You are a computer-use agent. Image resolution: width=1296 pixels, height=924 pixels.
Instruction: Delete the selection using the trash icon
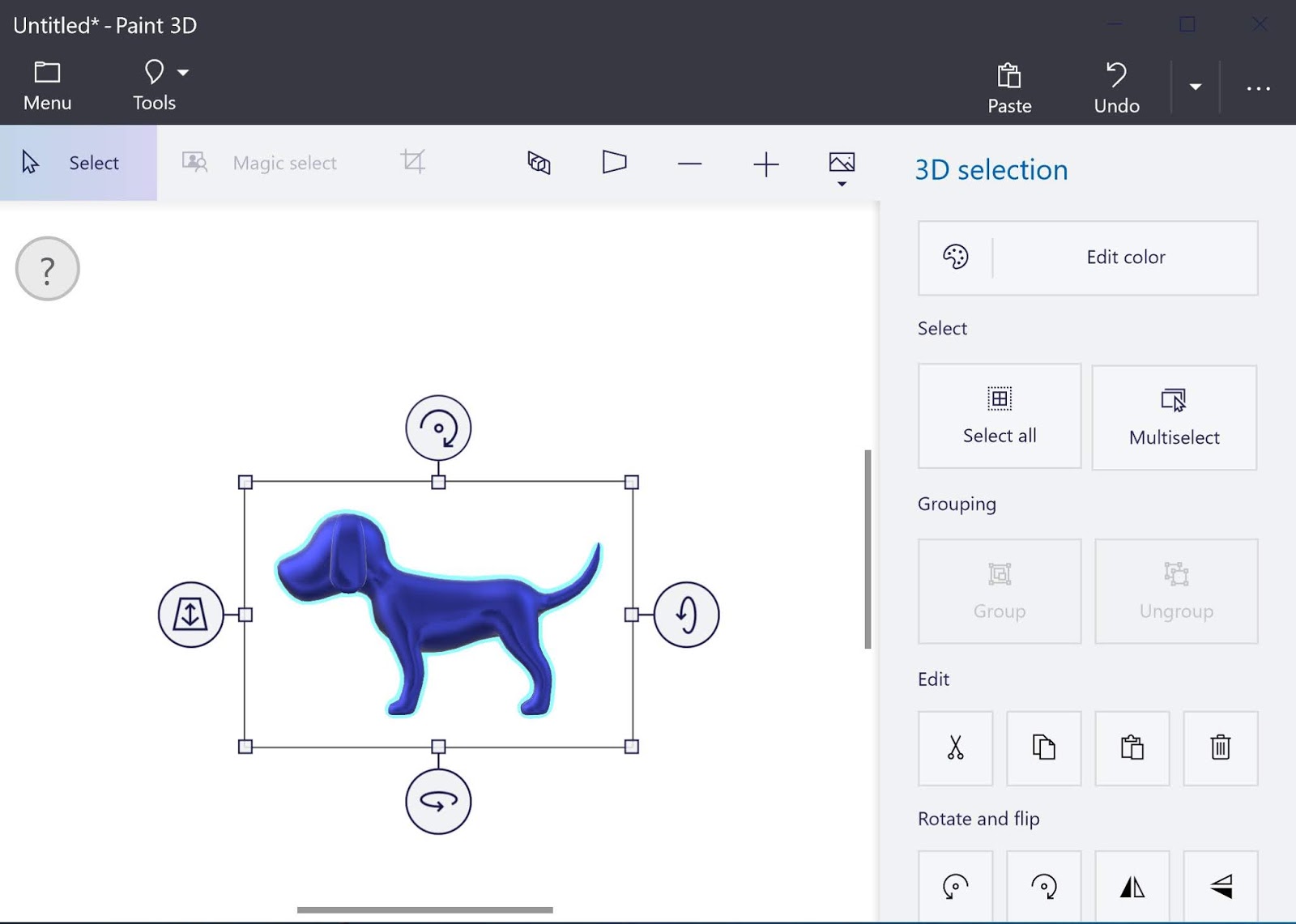click(1220, 749)
